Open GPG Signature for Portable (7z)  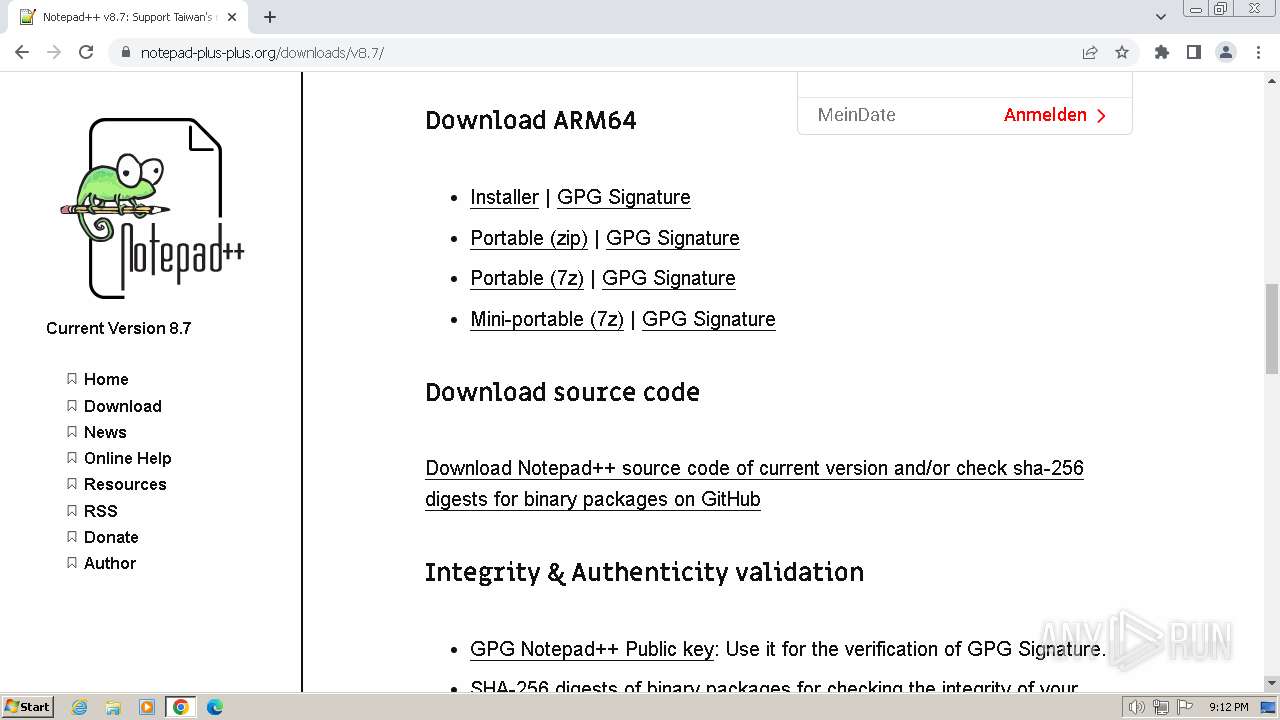pos(669,278)
